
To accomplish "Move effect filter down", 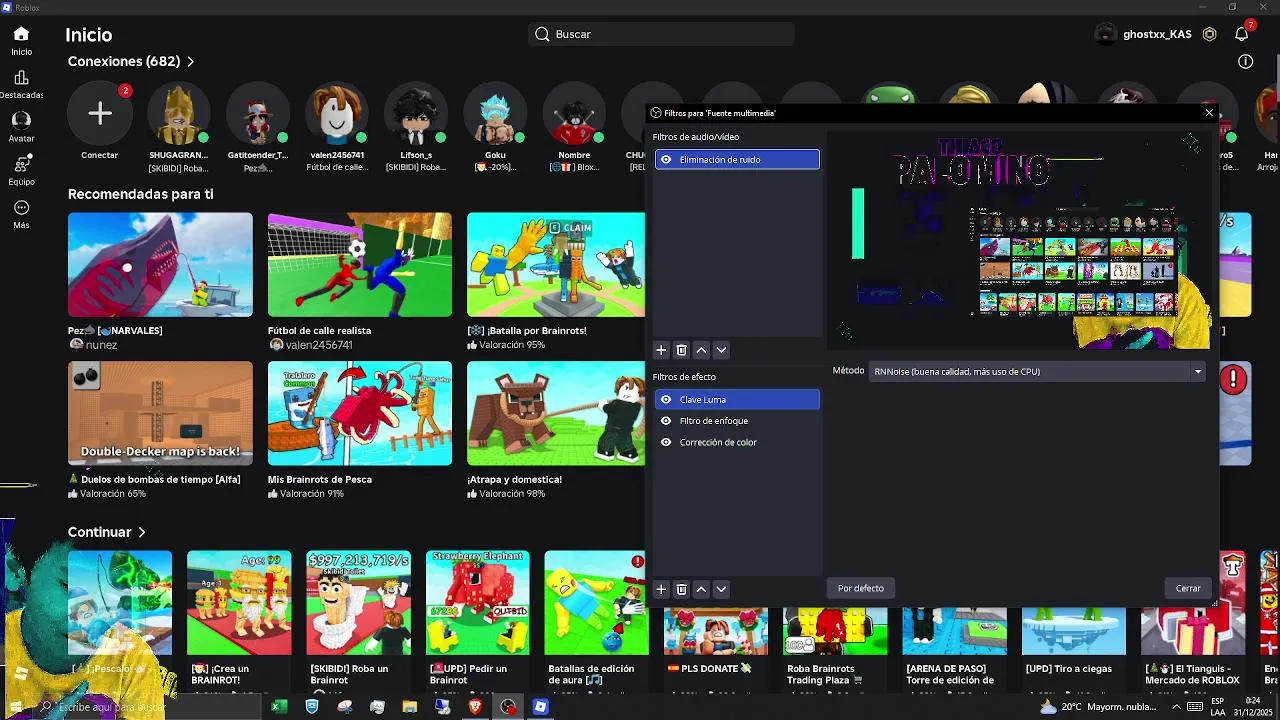I will pos(721,589).
